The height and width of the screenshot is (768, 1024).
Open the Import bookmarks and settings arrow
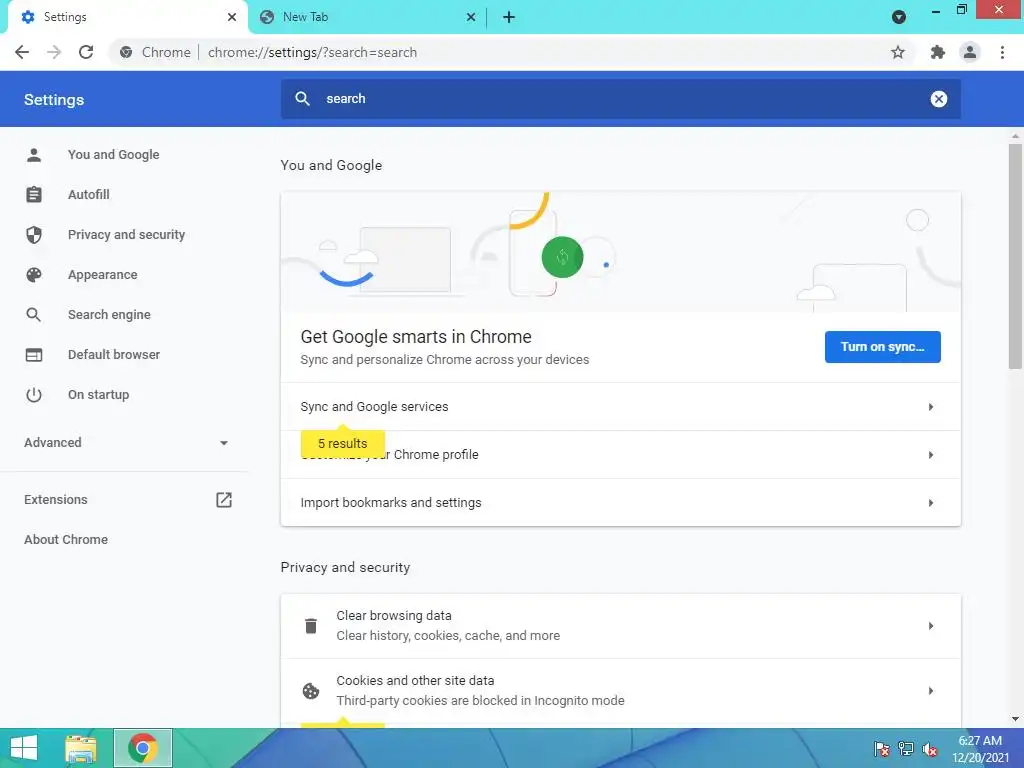[x=931, y=503]
